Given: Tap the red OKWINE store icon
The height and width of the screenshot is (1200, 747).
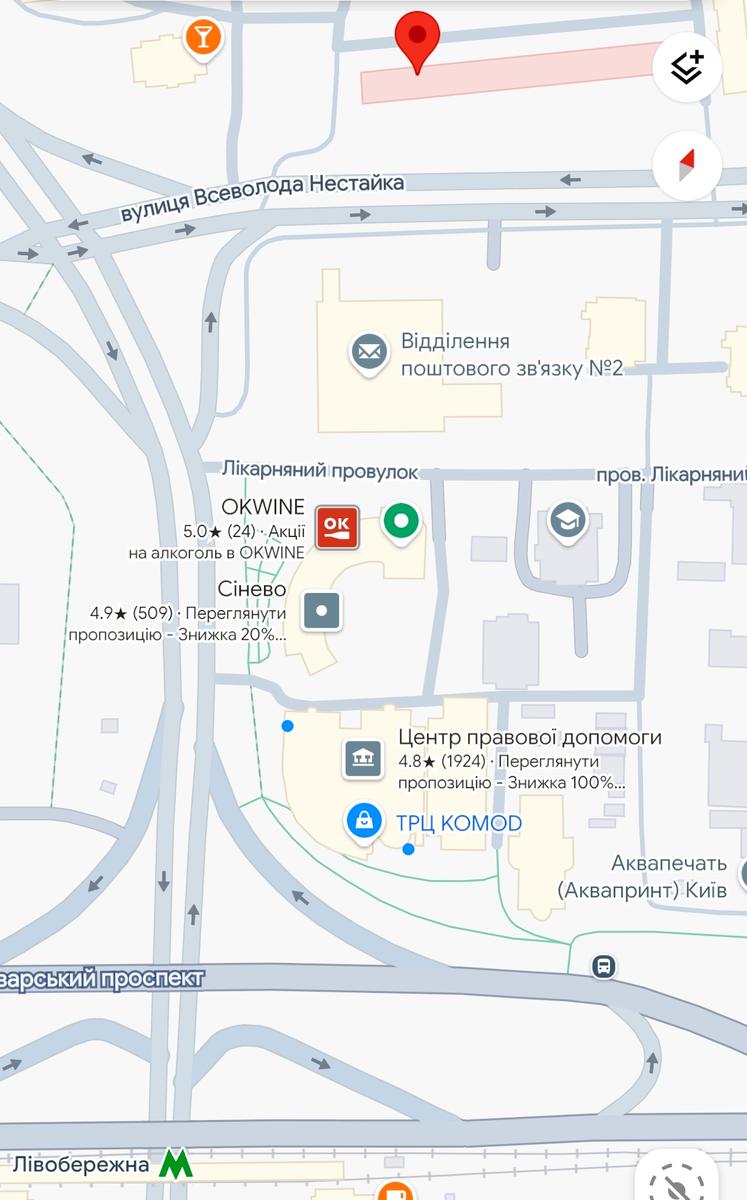Looking at the screenshot, I should click(x=337, y=527).
